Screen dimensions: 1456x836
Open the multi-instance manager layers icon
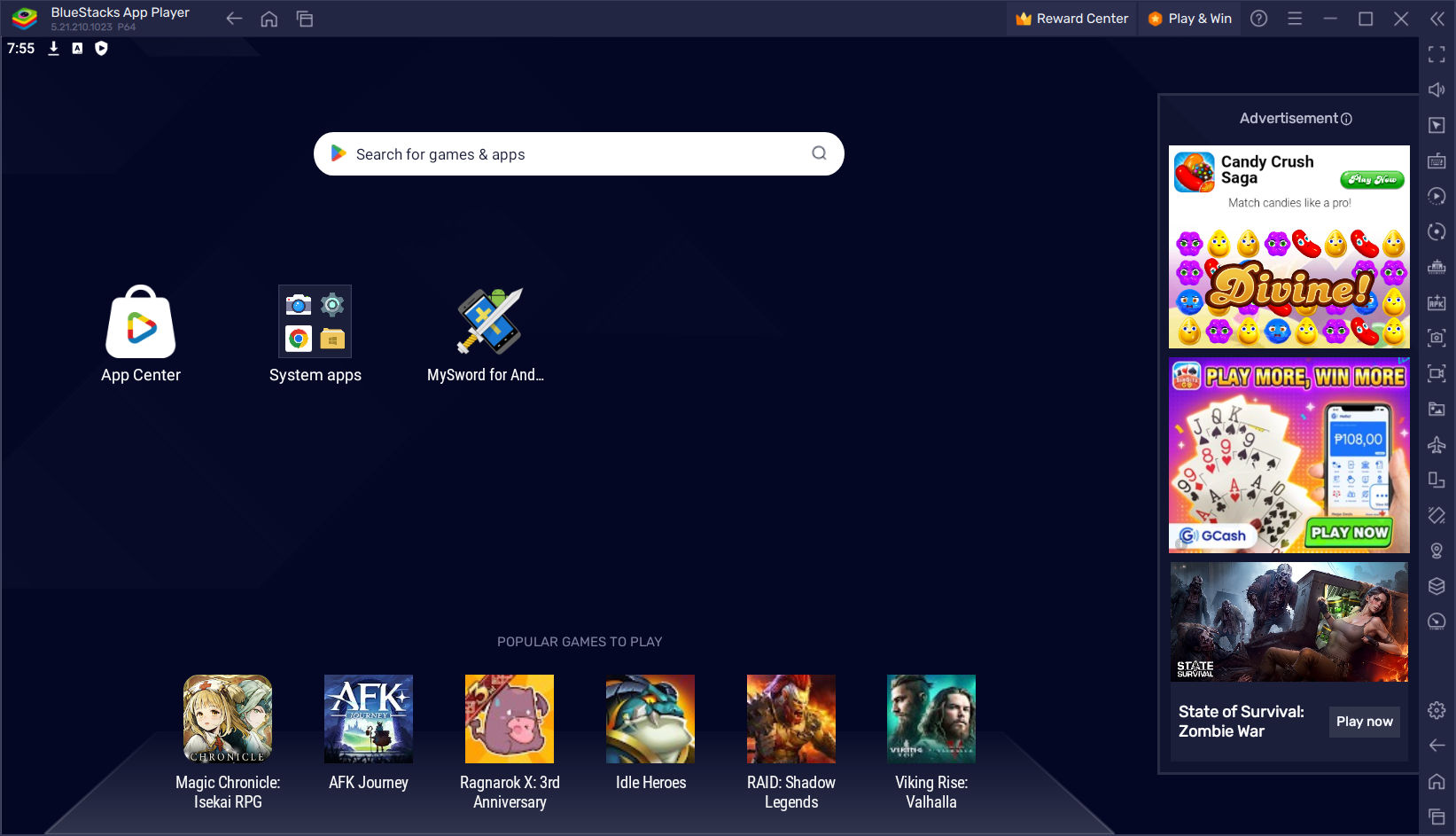pyautogui.click(x=1437, y=586)
